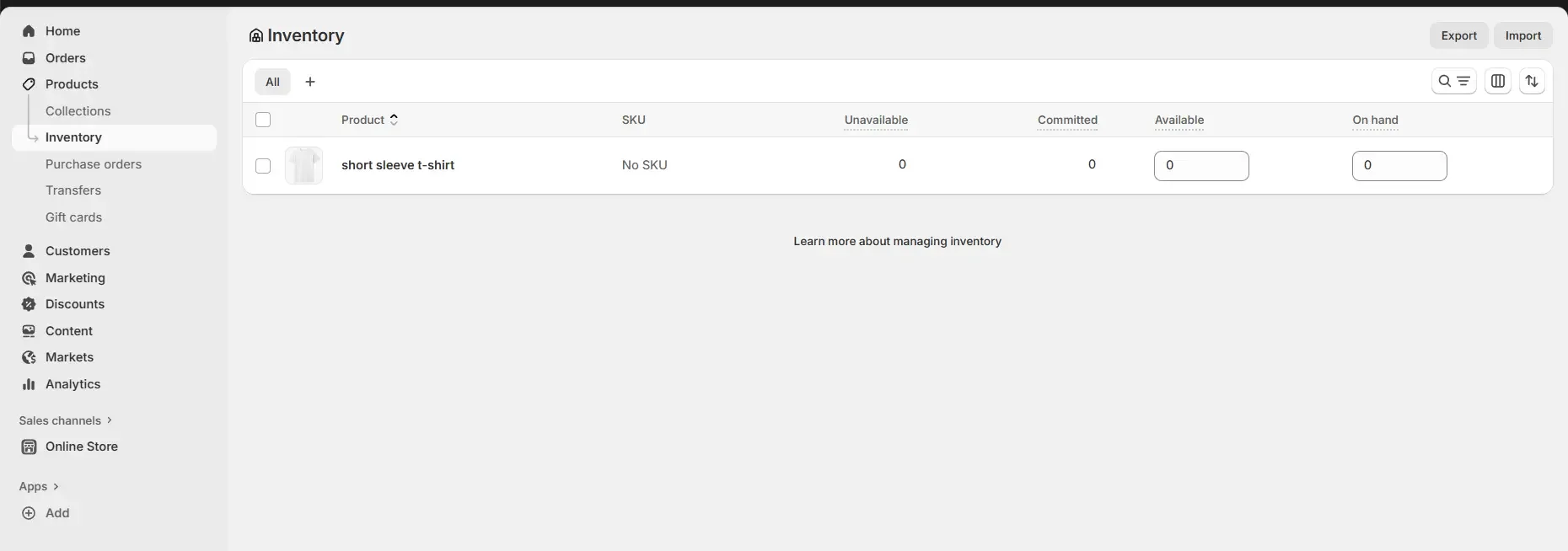Open the t-shirt product thumbnail

point(303,166)
